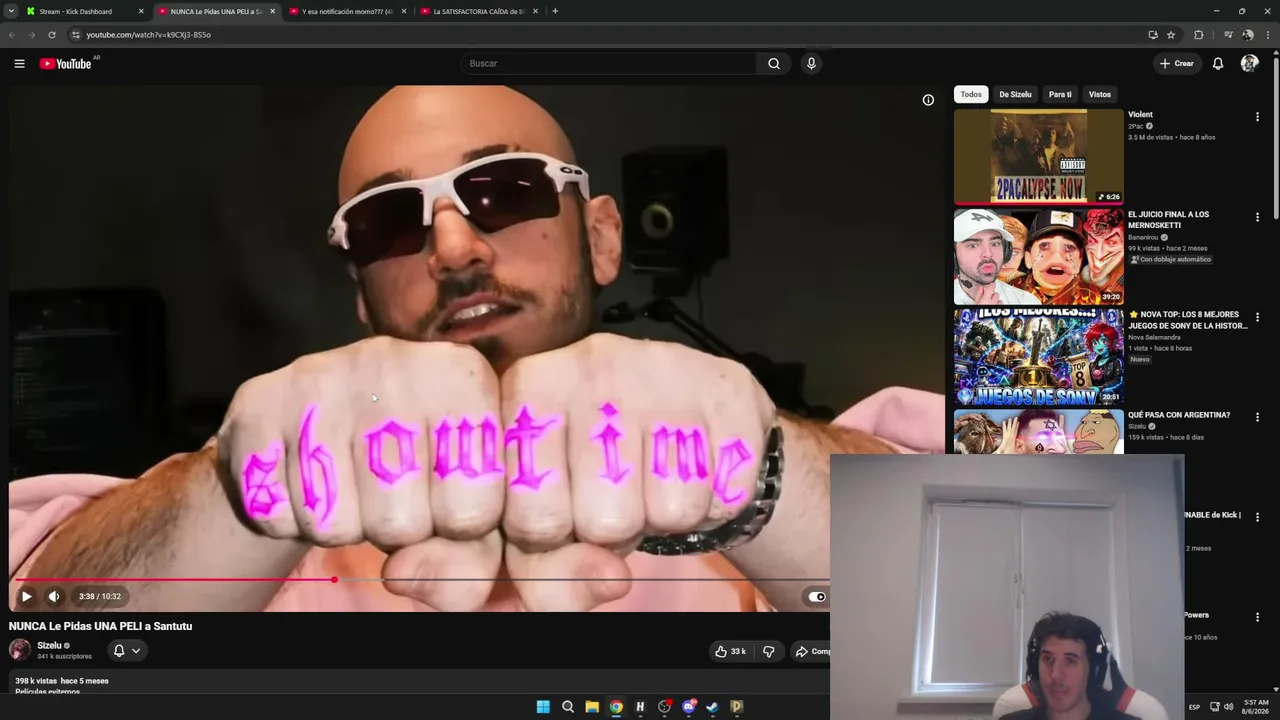The width and height of the screenshot is (1280, 720).
Task: Like the video with 33 k likes
Action: [x=730, y=651]
